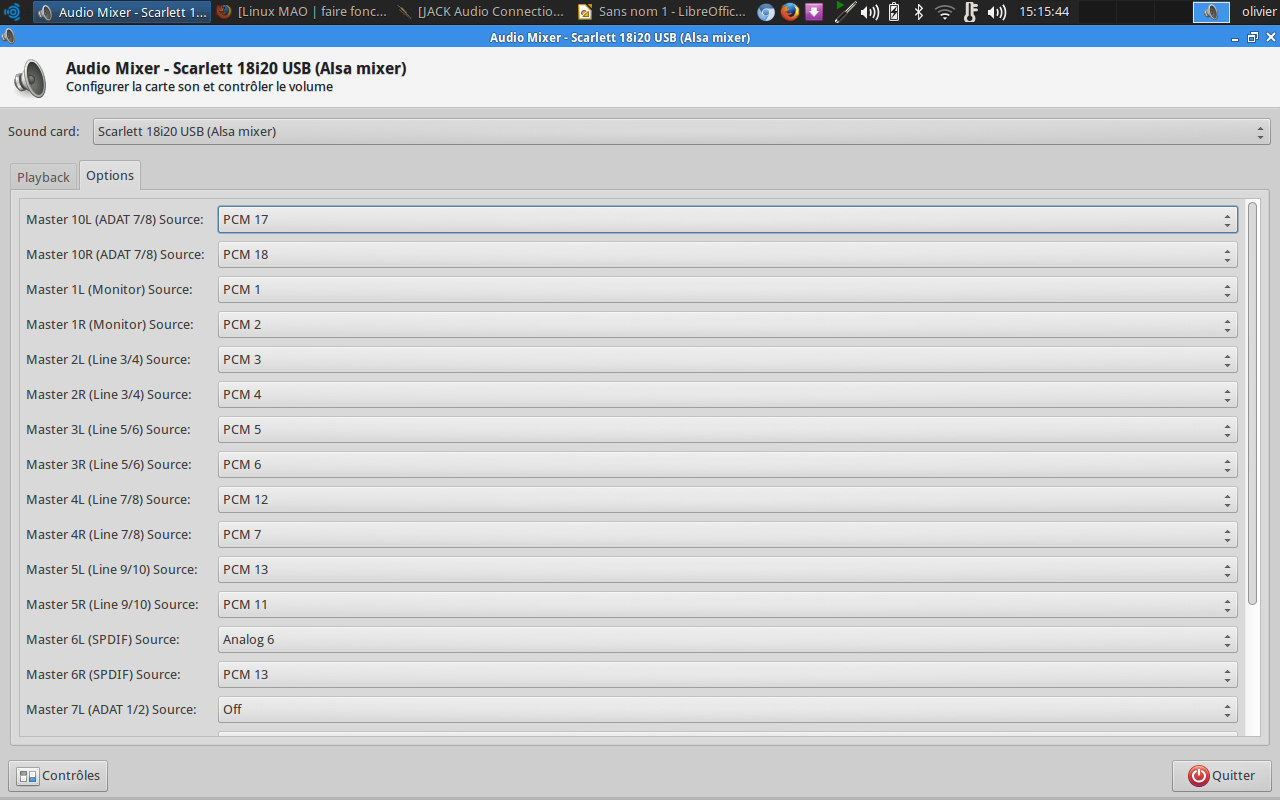Viewport: 1280px width, 800px height.
Task: Check the battery status icon
Action: tap(894, 12)
